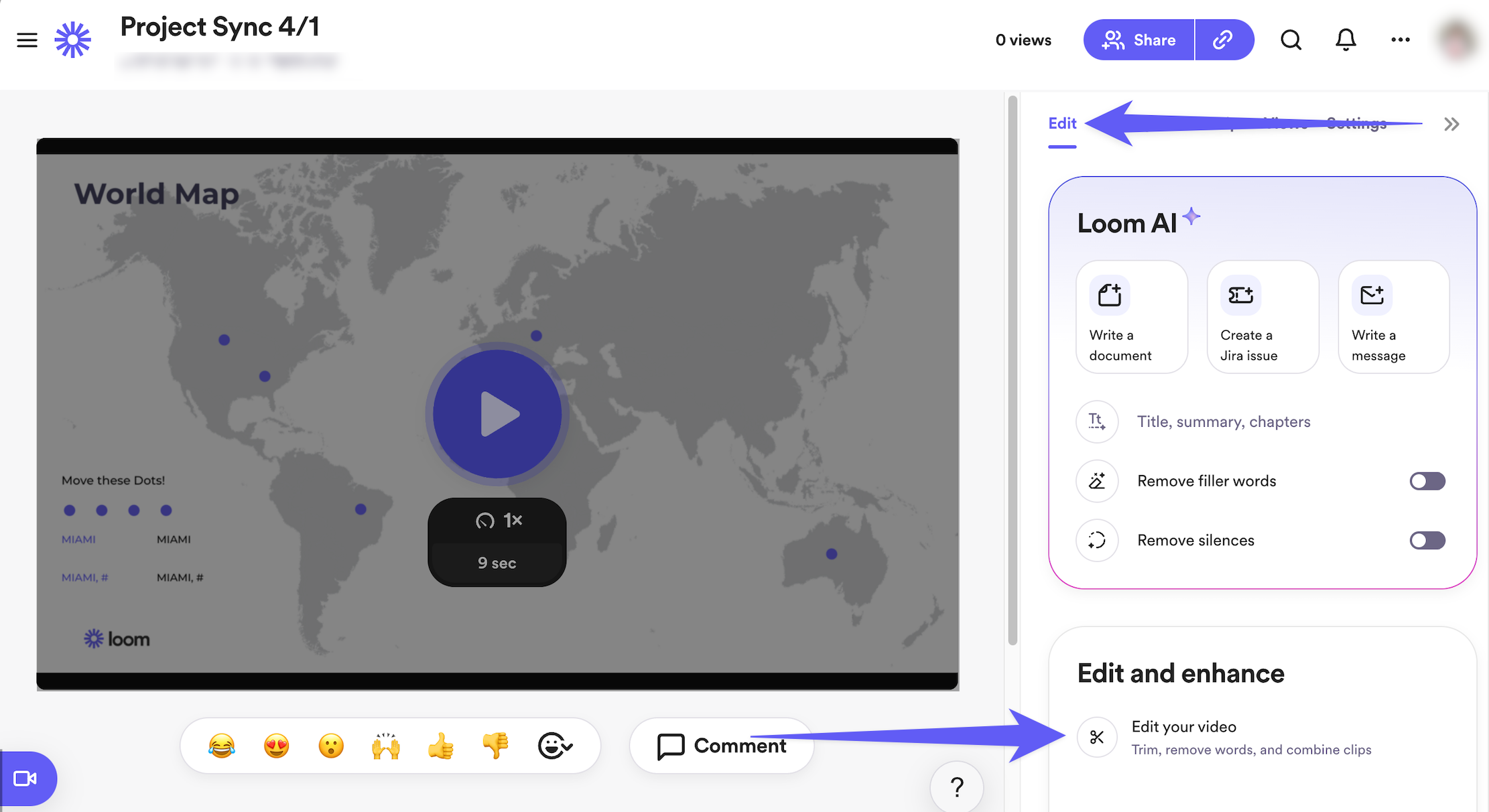Switch to the Edit tab

tap(1061, 123)
